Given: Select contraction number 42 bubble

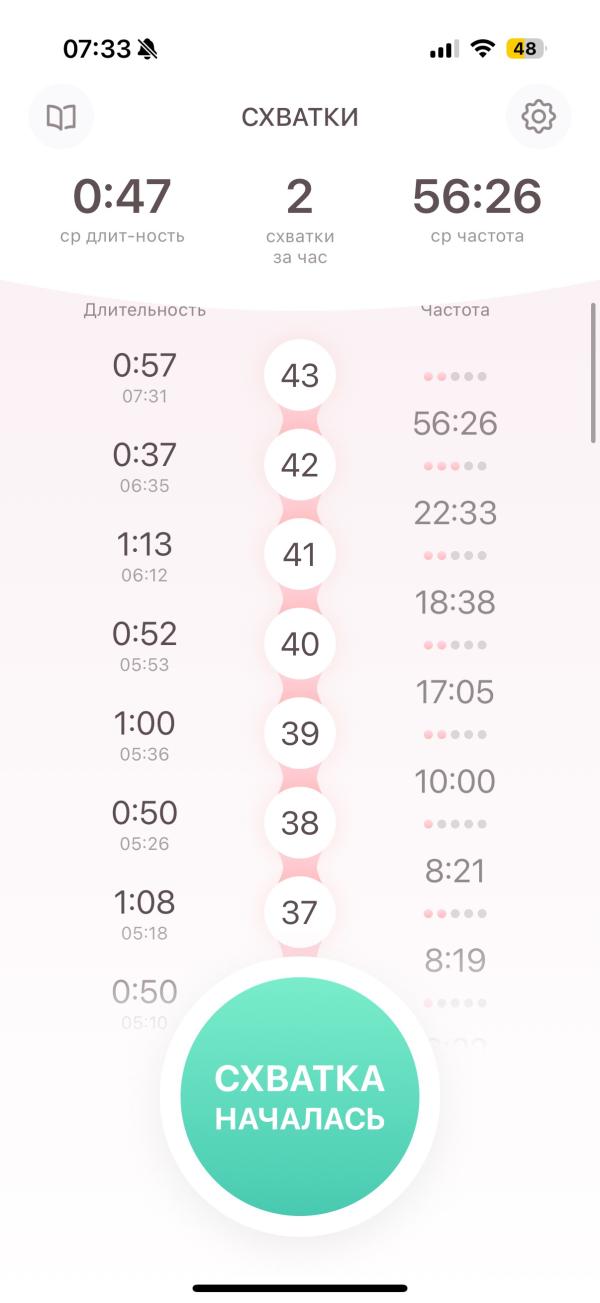Looking at the screenshot, I should click(300, 465).
